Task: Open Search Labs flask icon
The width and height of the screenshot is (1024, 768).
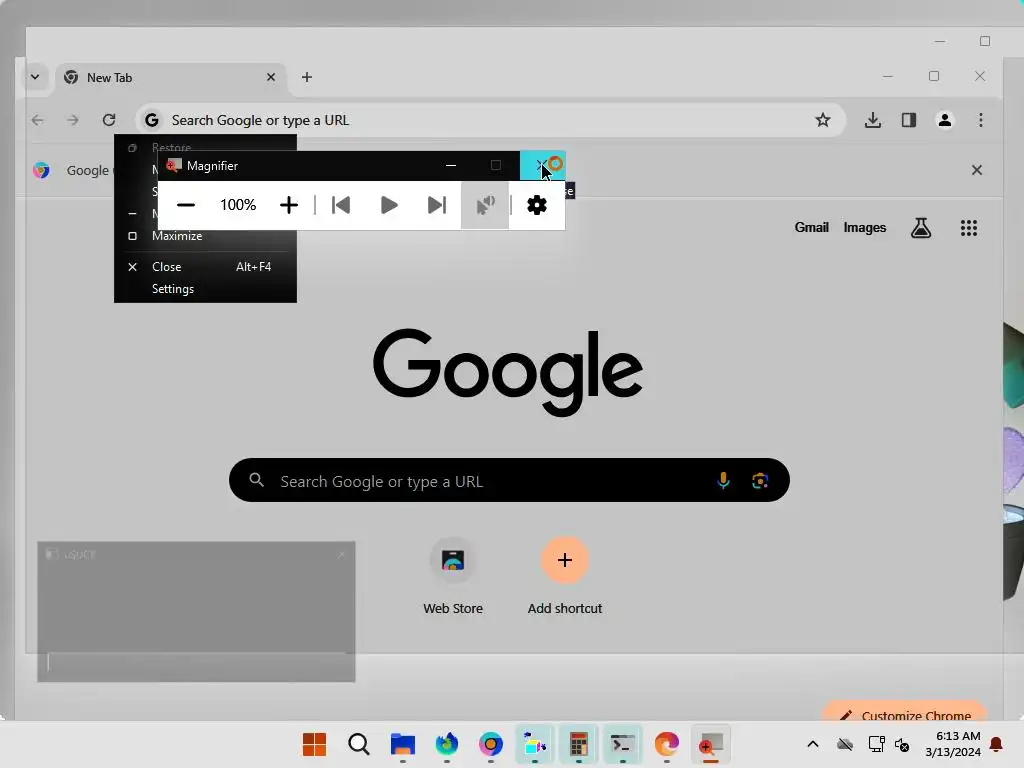Action: coord(921,228)
